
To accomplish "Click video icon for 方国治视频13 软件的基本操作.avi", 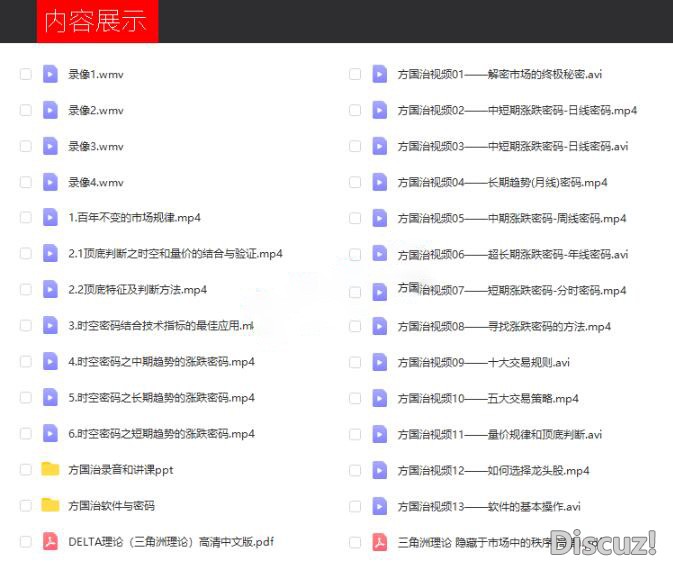I will (379, 507).
